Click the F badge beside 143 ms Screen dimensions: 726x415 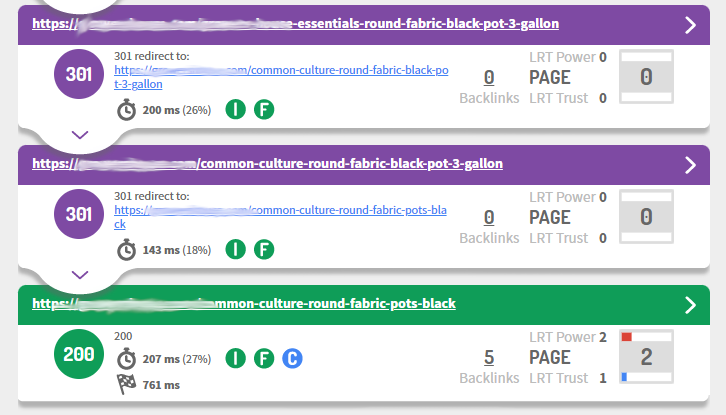point(264,249)
